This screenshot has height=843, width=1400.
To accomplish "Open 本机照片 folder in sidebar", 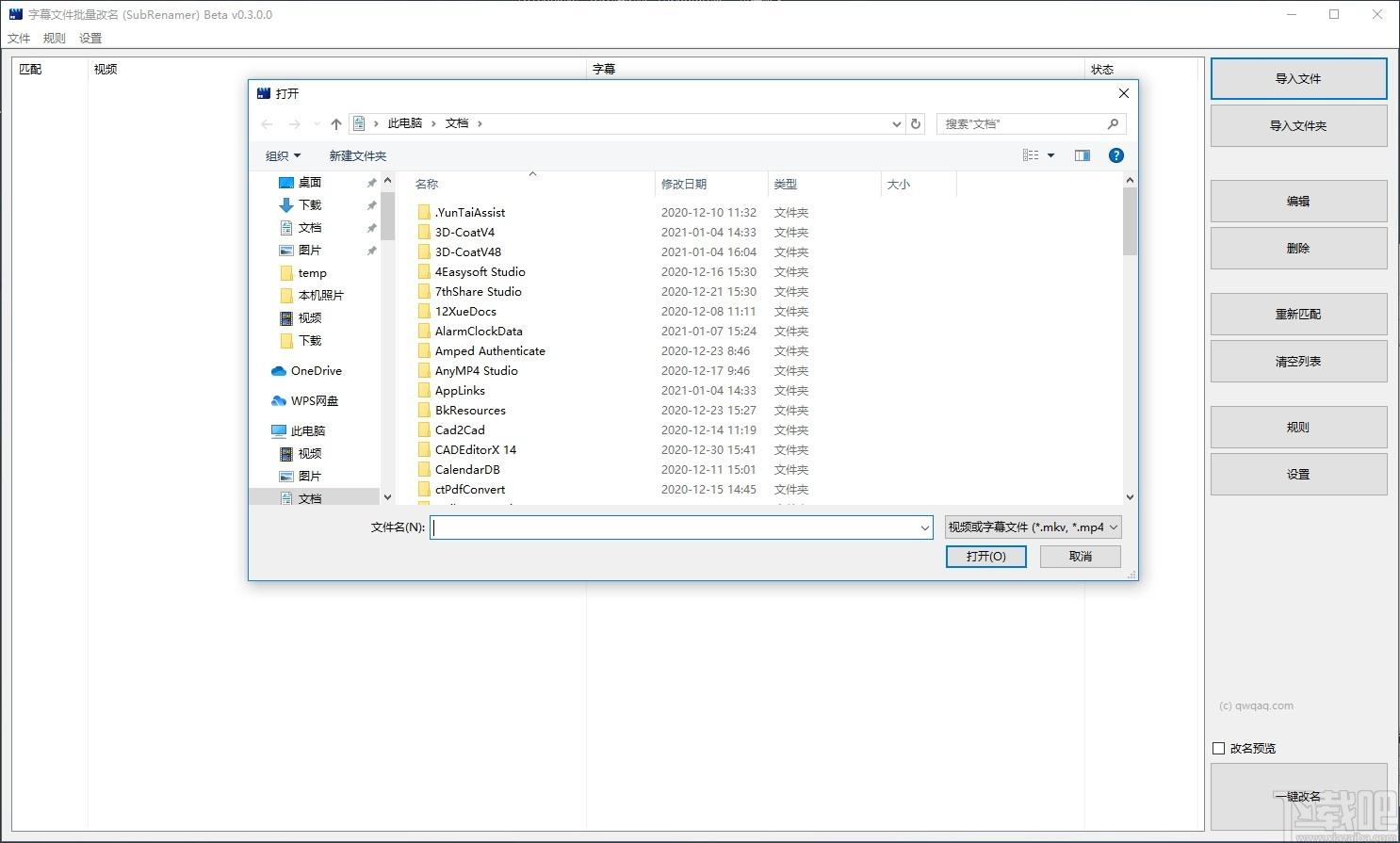I will coord(311,295).
